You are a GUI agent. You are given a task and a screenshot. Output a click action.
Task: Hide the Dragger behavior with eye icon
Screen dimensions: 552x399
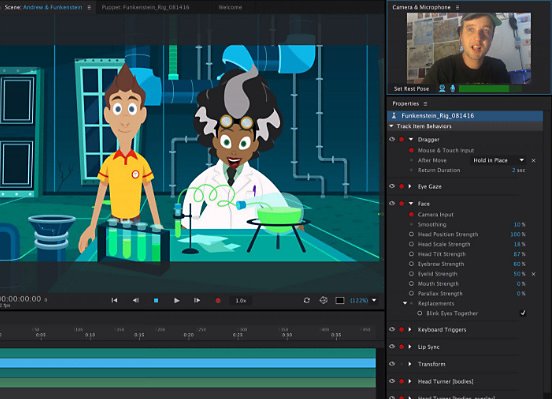[392, 139]
